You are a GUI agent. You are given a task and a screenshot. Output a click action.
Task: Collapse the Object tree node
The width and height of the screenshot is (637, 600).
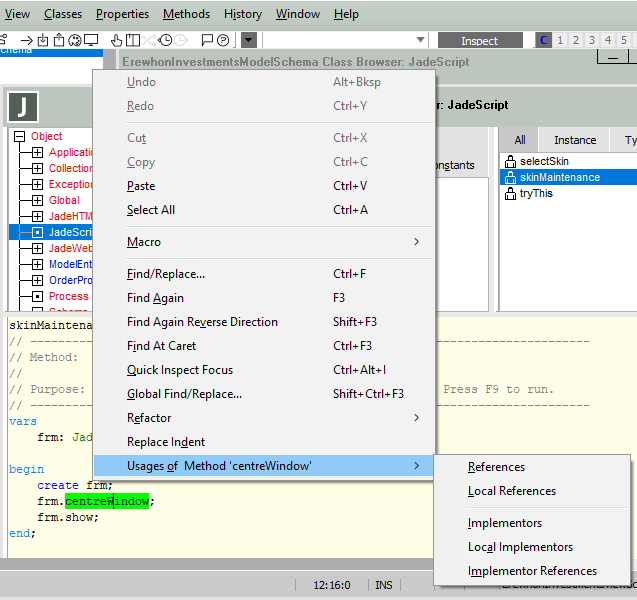[x=19, y=136]
